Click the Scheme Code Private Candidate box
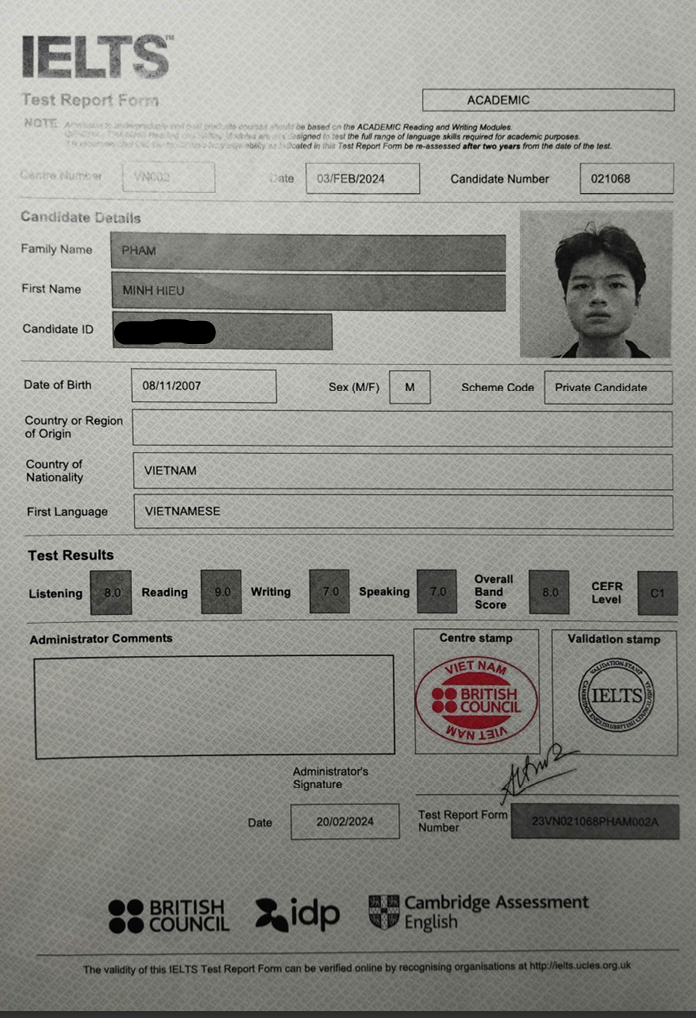The image size is (696, 1018). pos(607,387)
